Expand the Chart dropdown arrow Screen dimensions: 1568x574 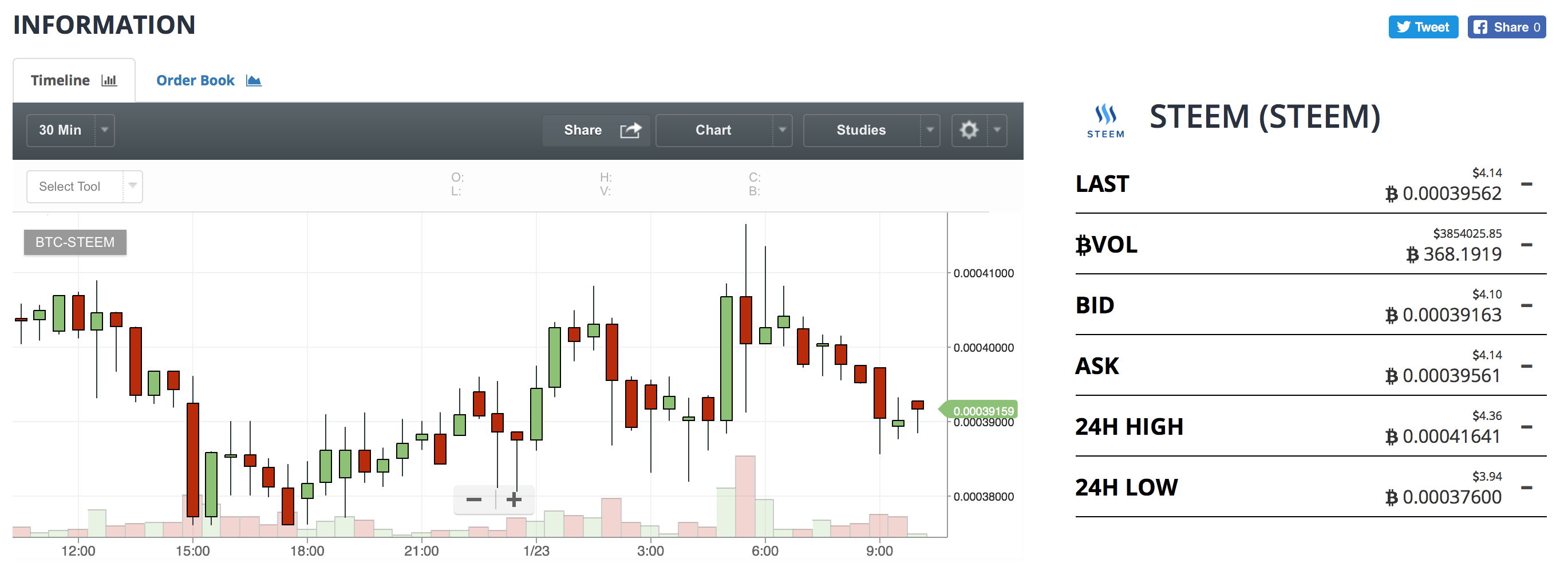783,130
